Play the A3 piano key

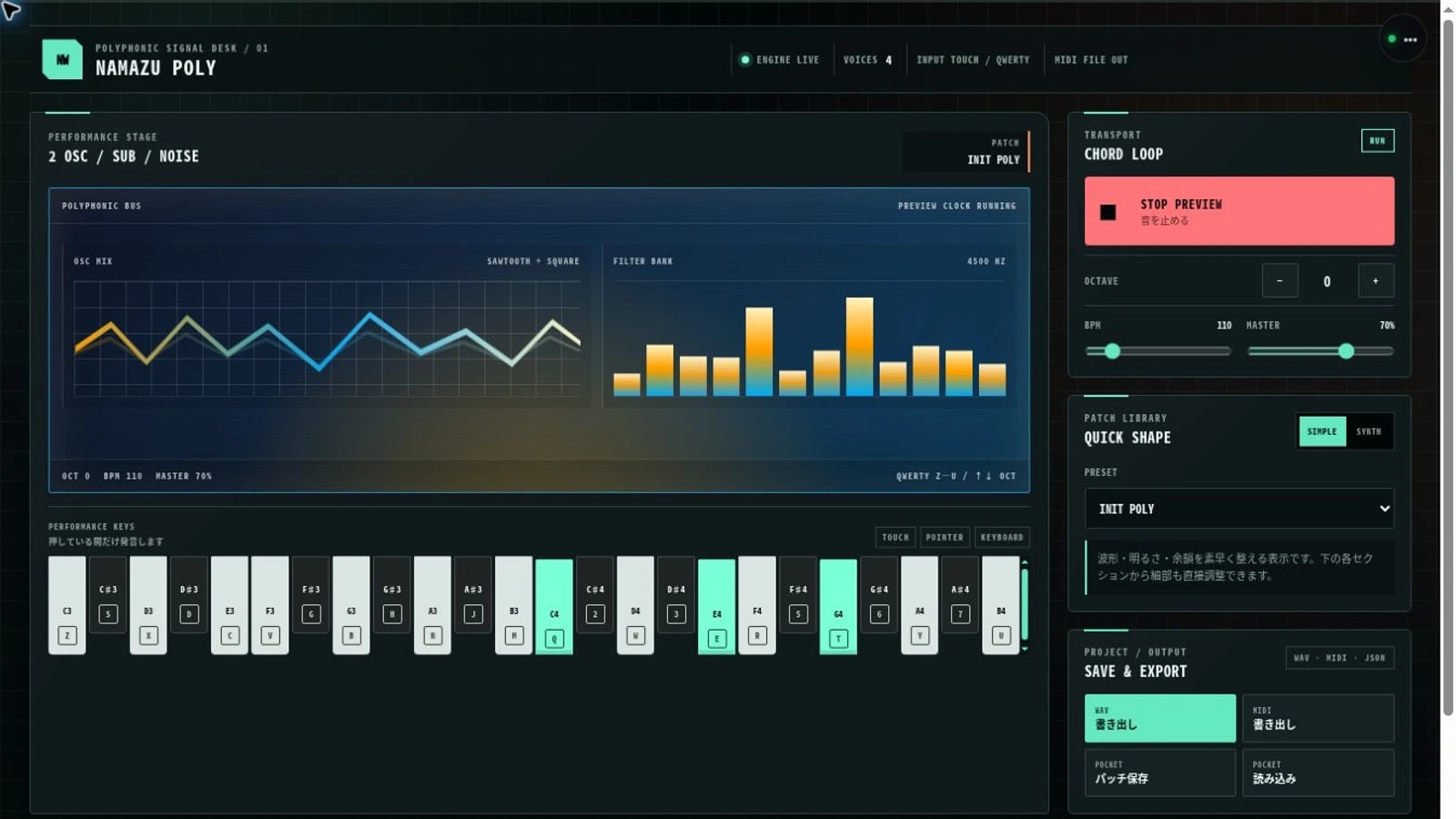(x=432, y=605)
